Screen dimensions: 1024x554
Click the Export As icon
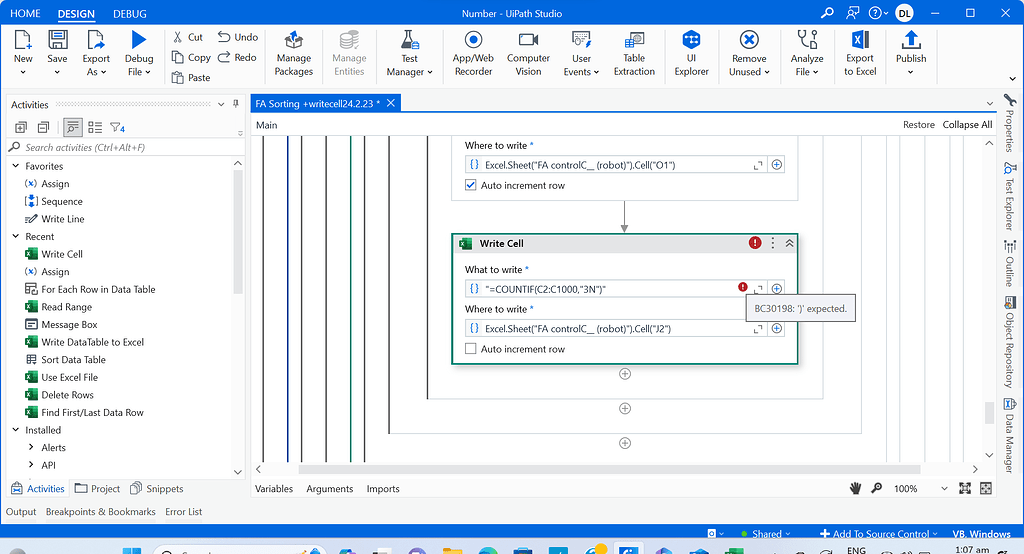(96, 40)
